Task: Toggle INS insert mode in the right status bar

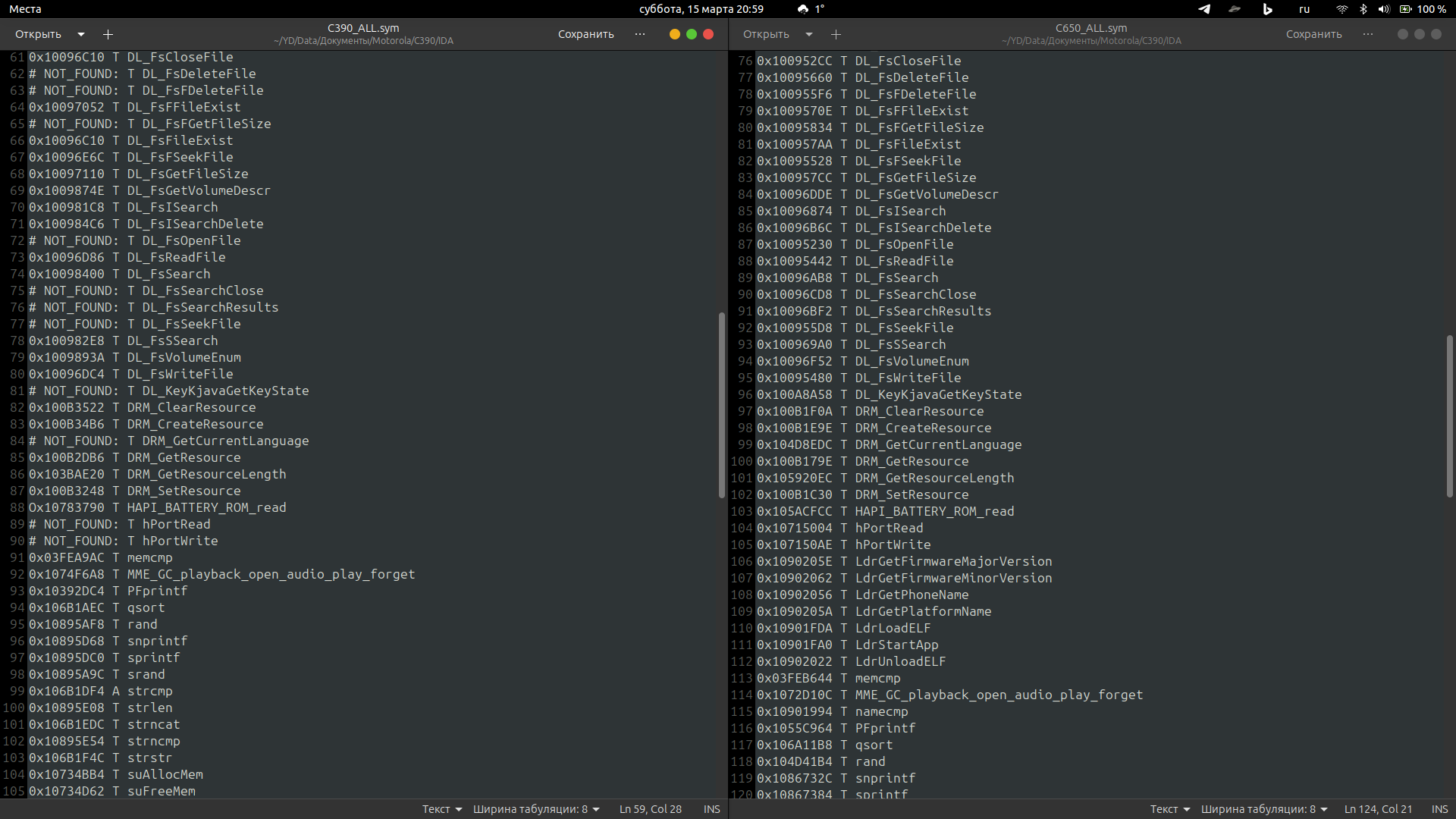Action: [1439, 809]
